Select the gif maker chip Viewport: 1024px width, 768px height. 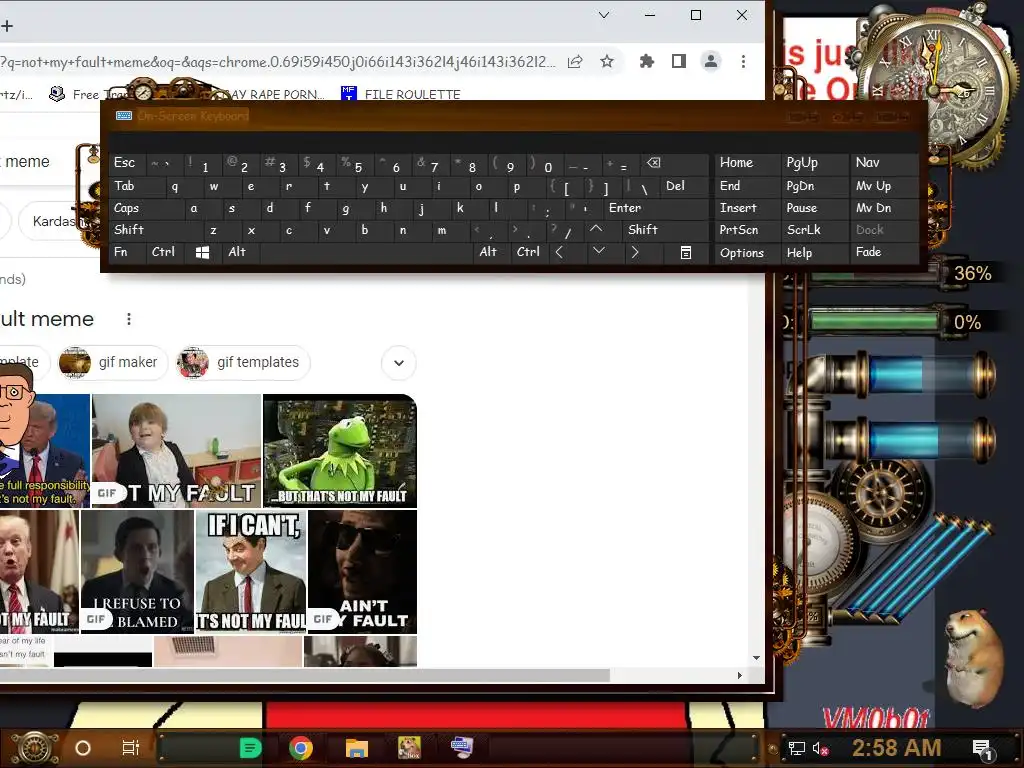coord(112,362)
